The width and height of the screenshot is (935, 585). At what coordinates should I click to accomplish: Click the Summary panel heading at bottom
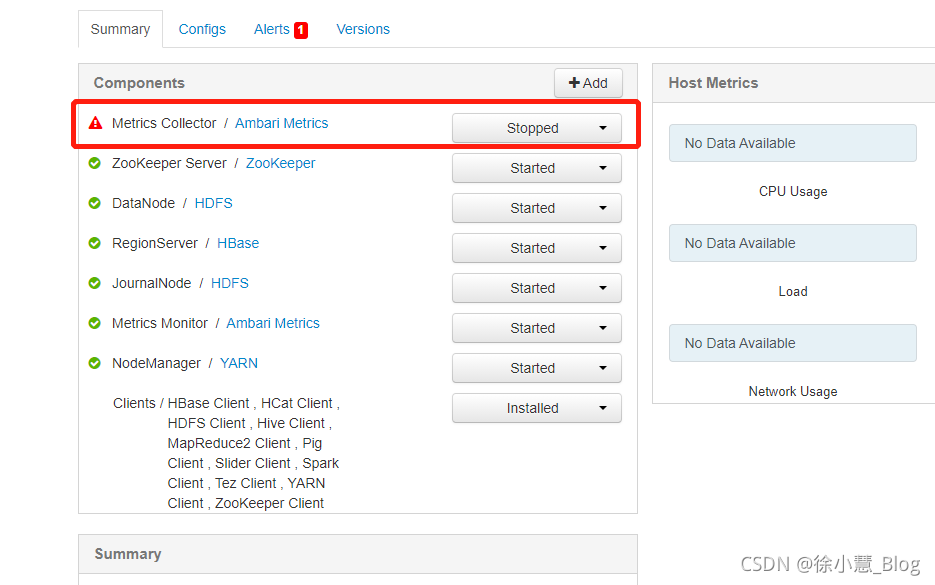[128, 554]
